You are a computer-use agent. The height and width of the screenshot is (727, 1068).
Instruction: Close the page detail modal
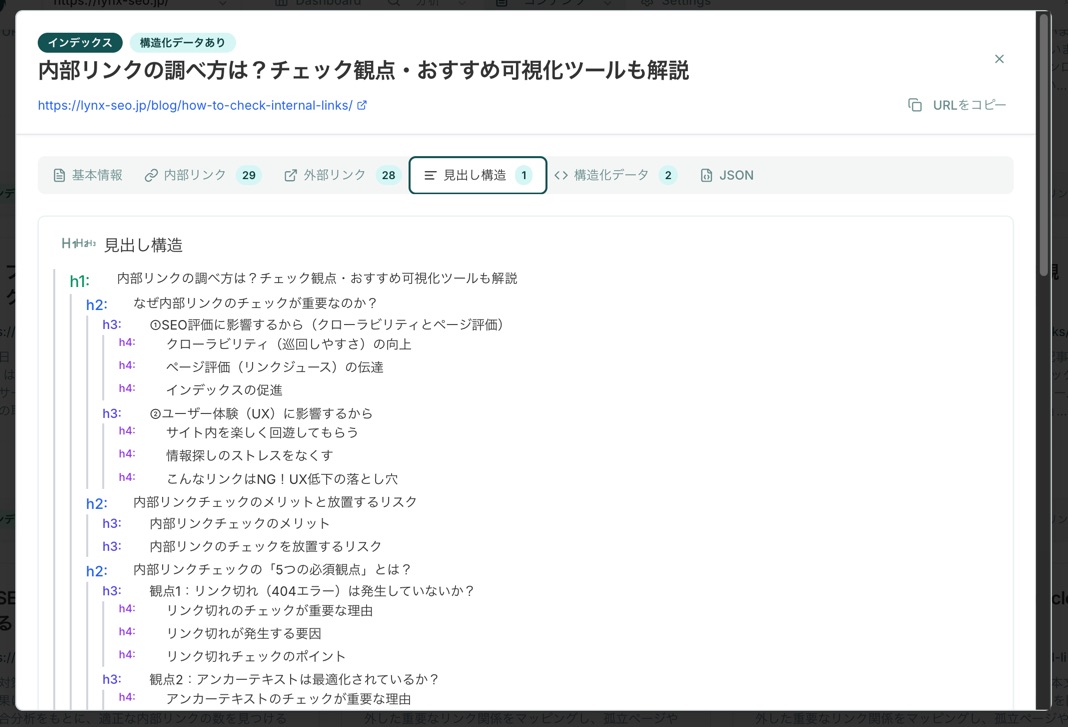(x=999, y=59)
